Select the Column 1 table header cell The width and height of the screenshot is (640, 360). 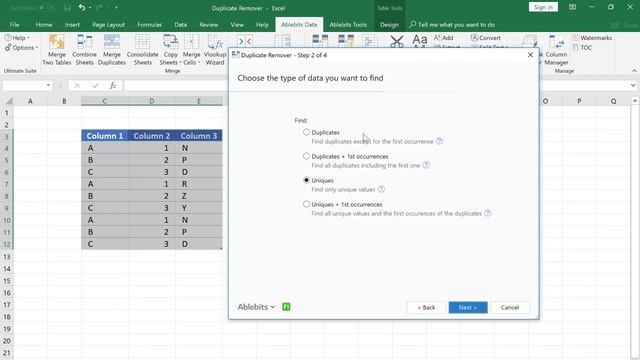click(x=104, y=136)
